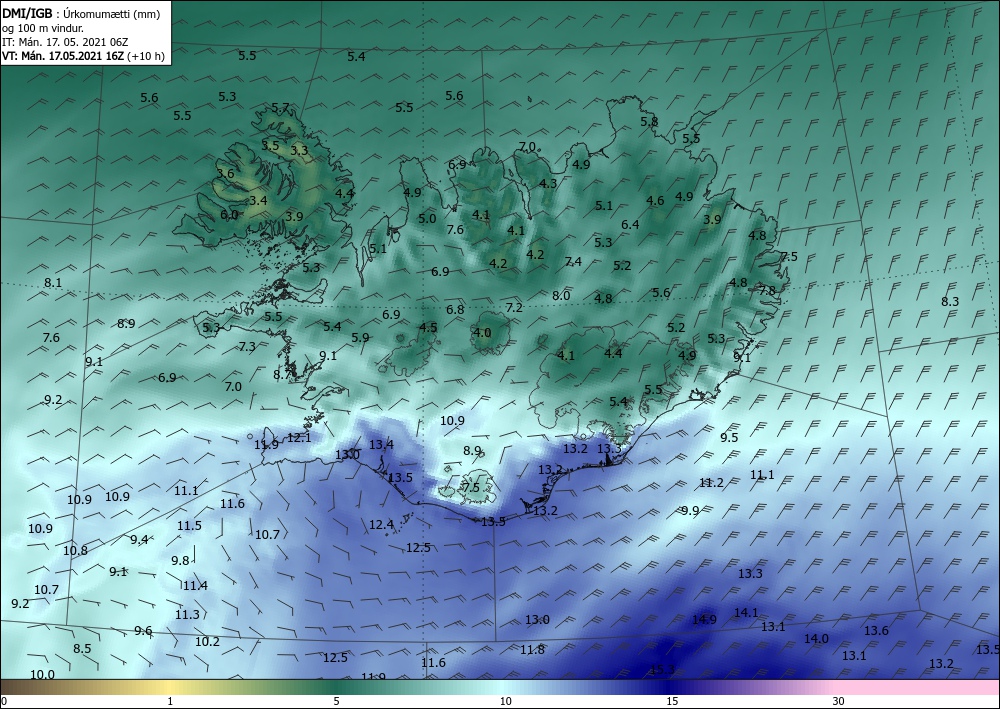
Task: Select the 'VT: Mán. 17.05.2021 16Z' line
Action: tap(63, 56)
